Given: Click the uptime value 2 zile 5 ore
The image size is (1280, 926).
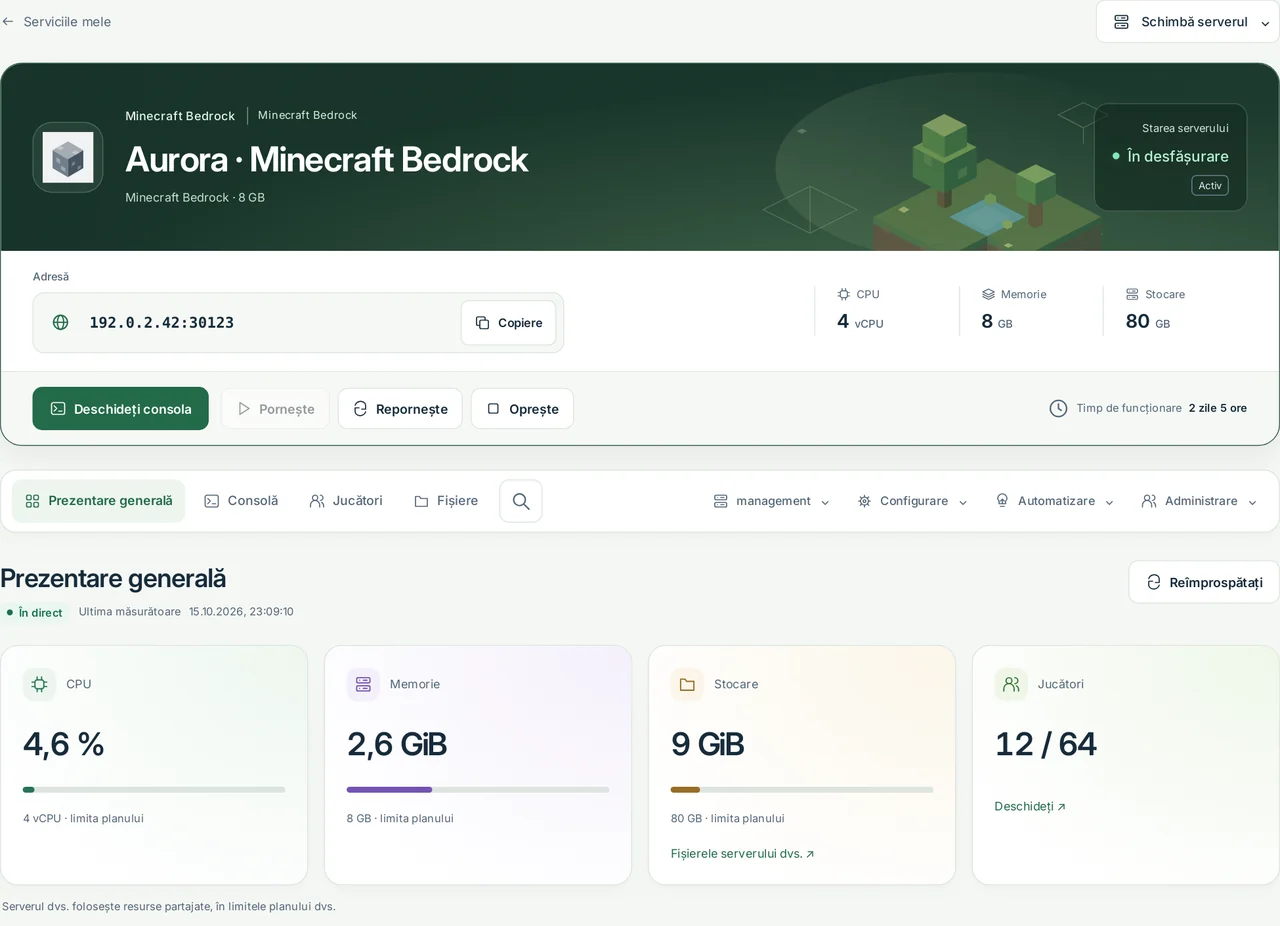Looking at the screenshot, I should (1218, 408).
